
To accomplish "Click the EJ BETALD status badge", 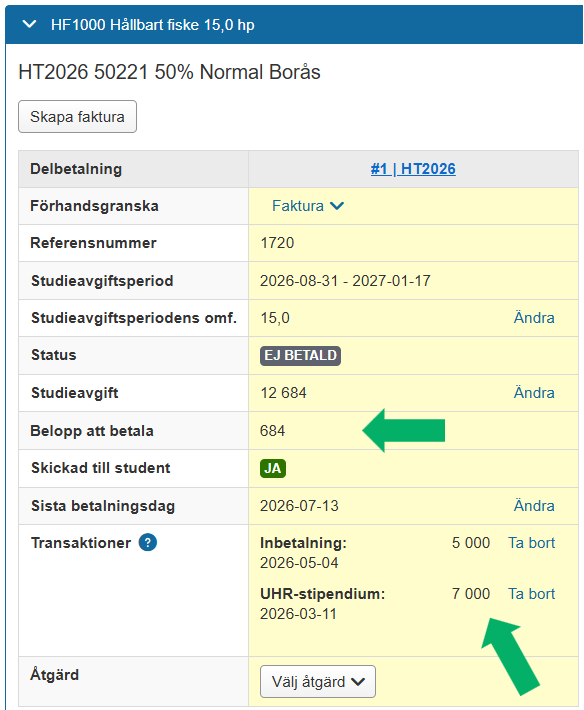I will 300,355.
